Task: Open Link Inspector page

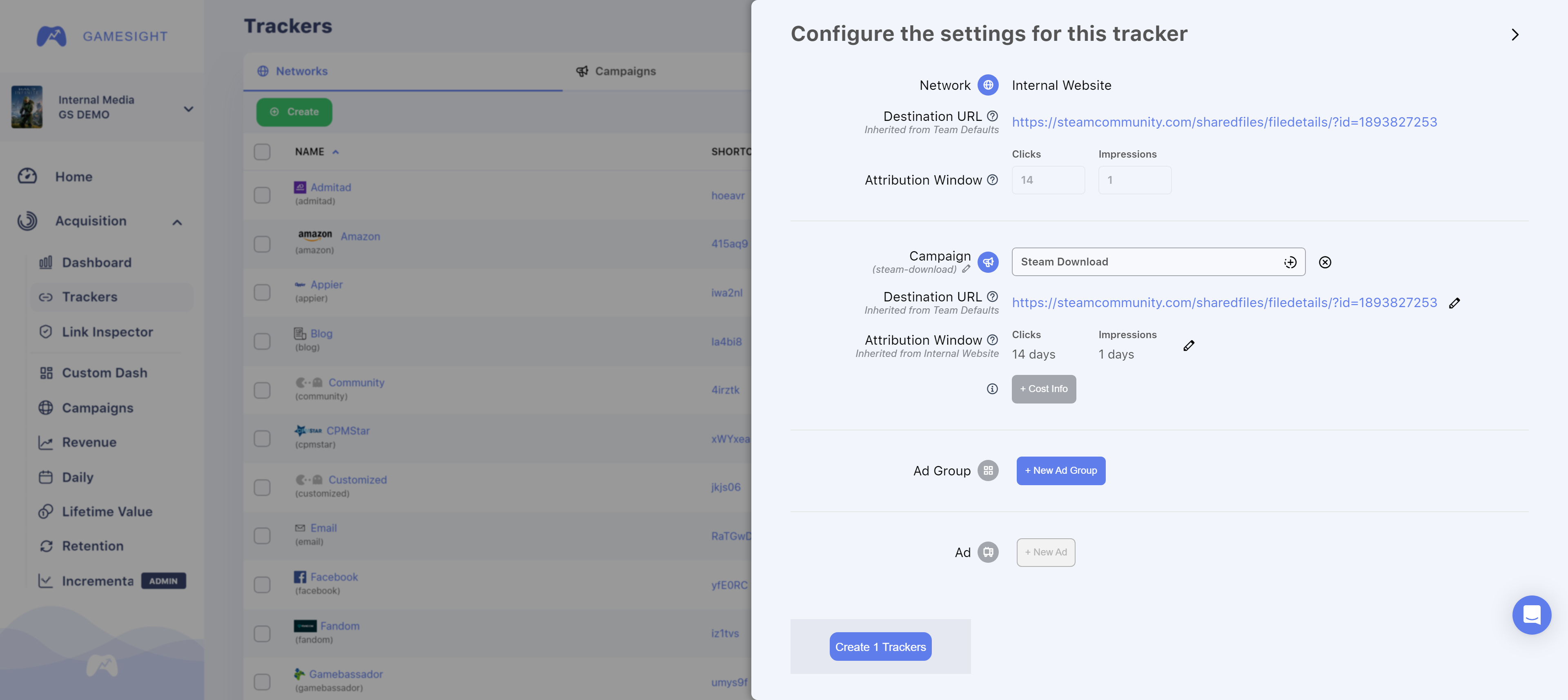Action: pos(107,332)
